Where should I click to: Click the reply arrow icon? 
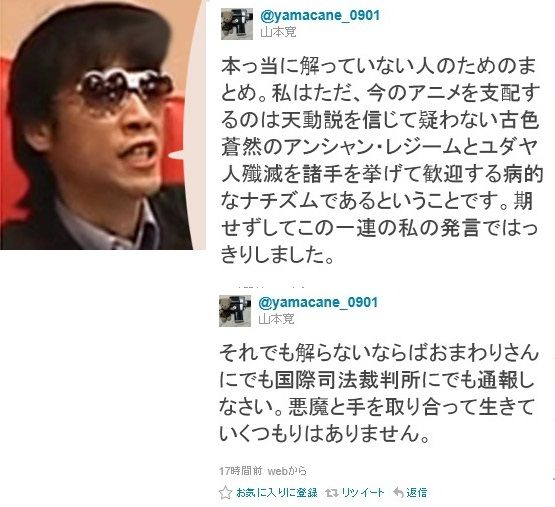click(398, 492)
